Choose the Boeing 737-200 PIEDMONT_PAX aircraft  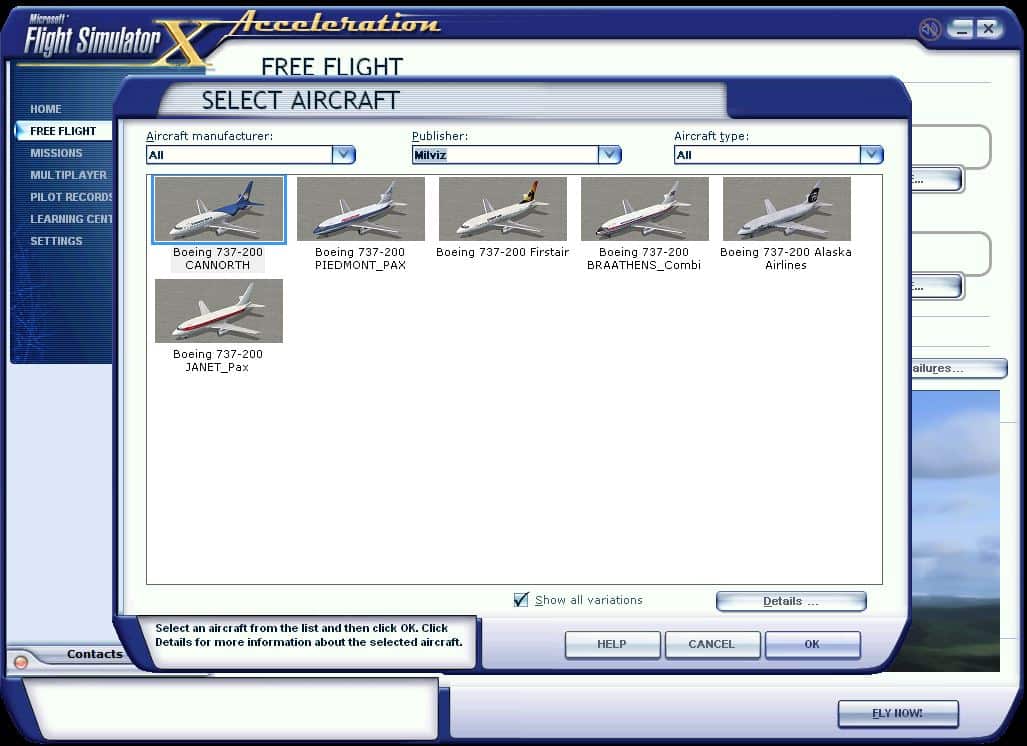[360, 209]
